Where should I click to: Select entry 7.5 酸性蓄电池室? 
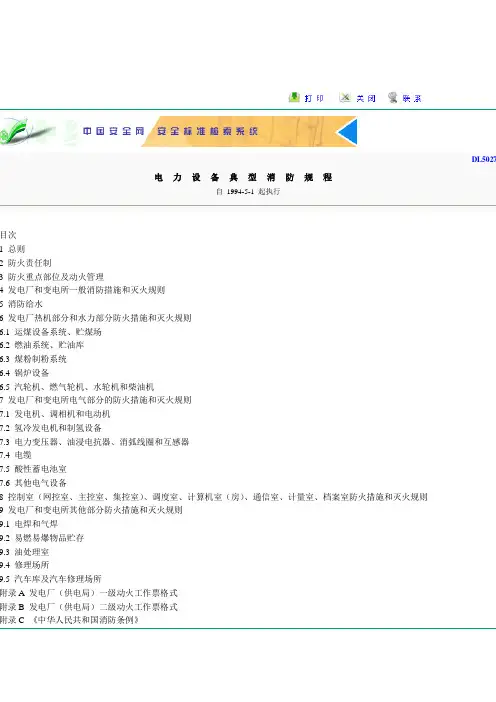coord(34,469)
